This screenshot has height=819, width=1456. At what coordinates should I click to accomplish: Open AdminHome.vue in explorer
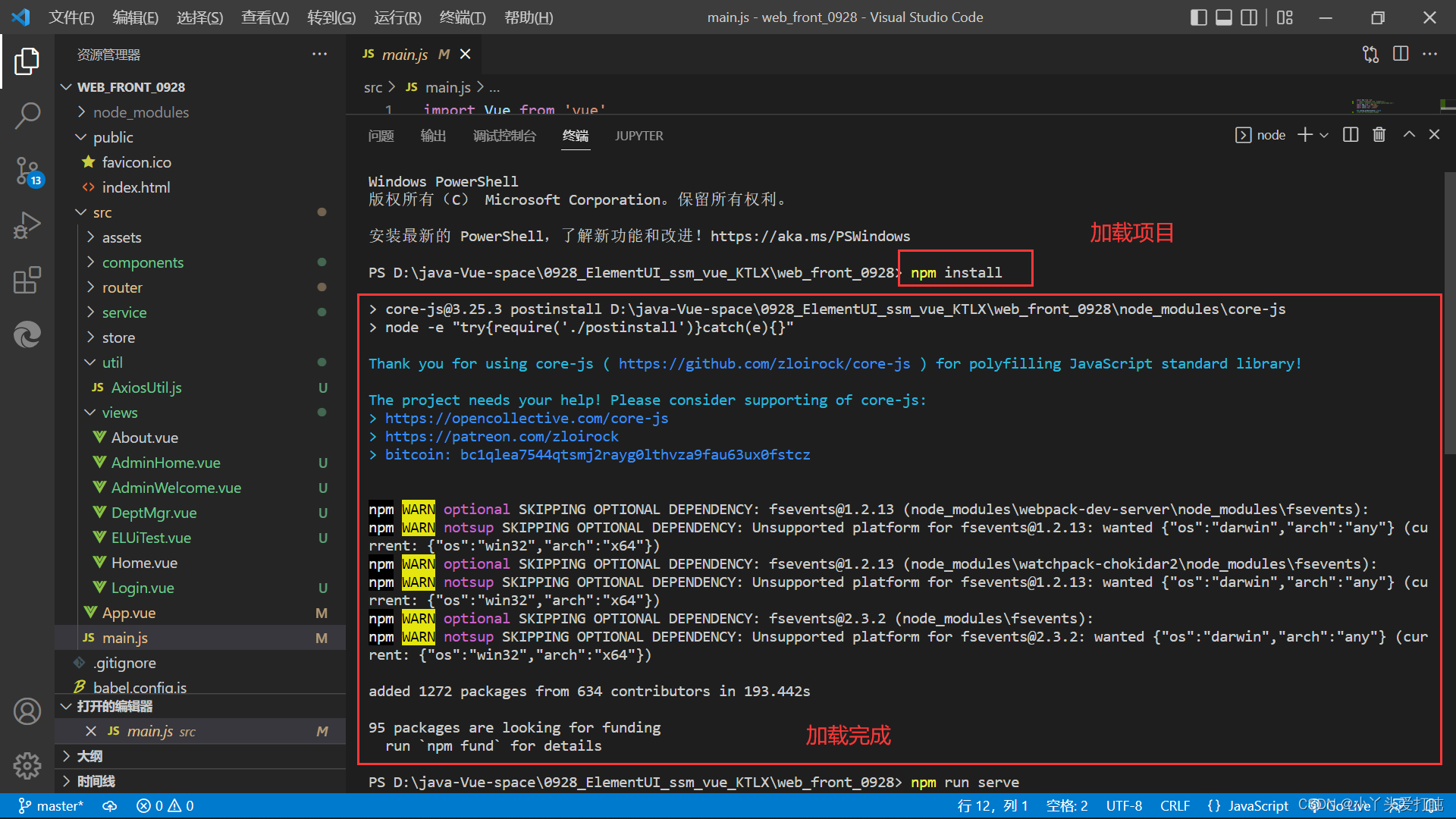tap(200, 463)
